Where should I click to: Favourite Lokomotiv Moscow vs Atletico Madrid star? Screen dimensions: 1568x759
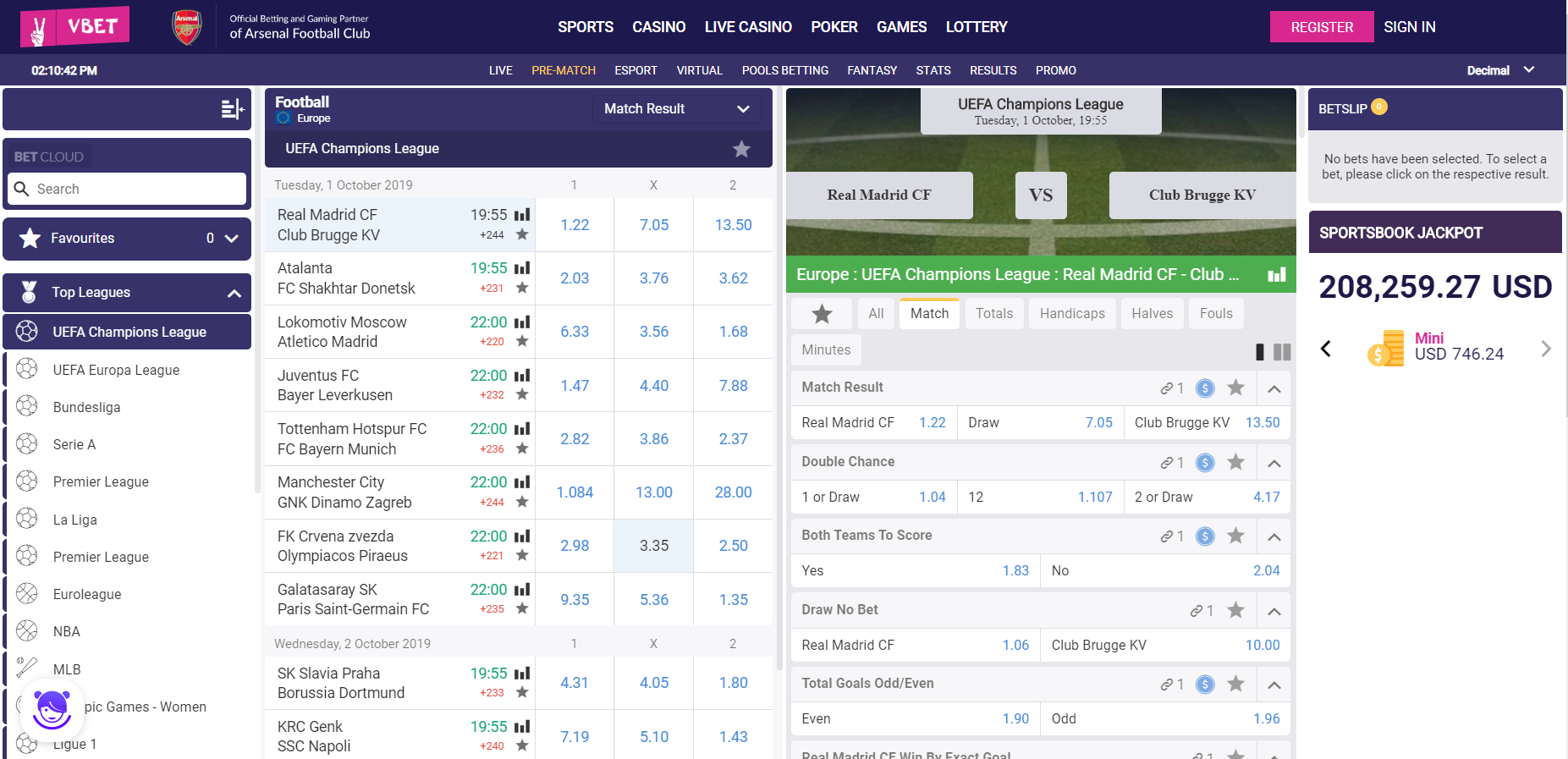(522, 341)
